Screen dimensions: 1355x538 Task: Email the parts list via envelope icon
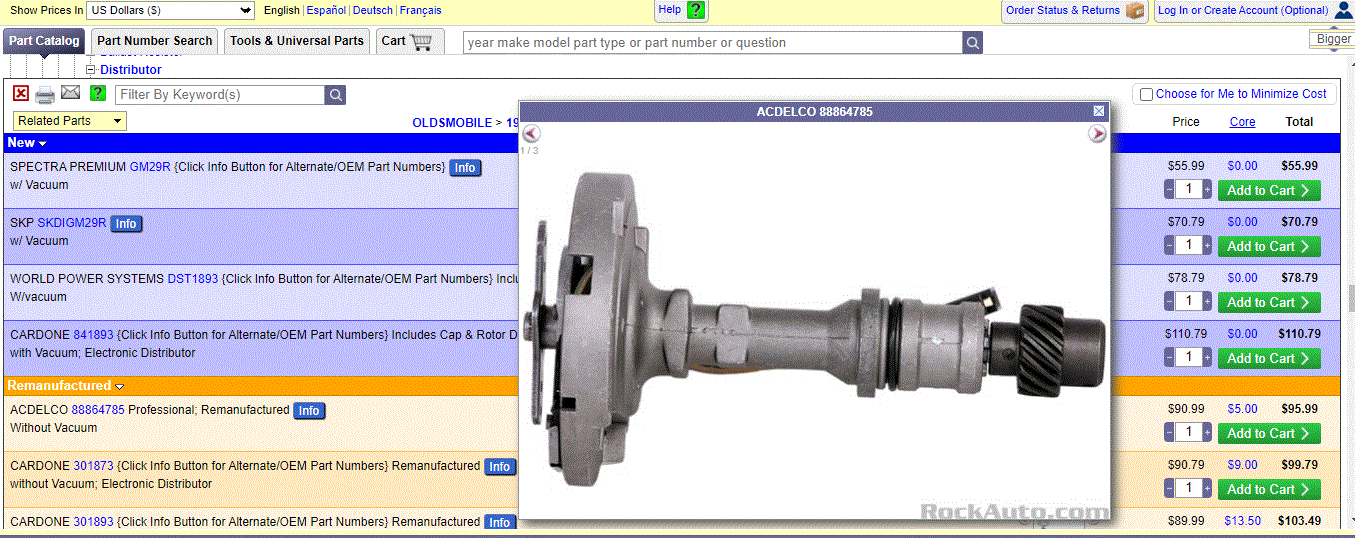70,93
